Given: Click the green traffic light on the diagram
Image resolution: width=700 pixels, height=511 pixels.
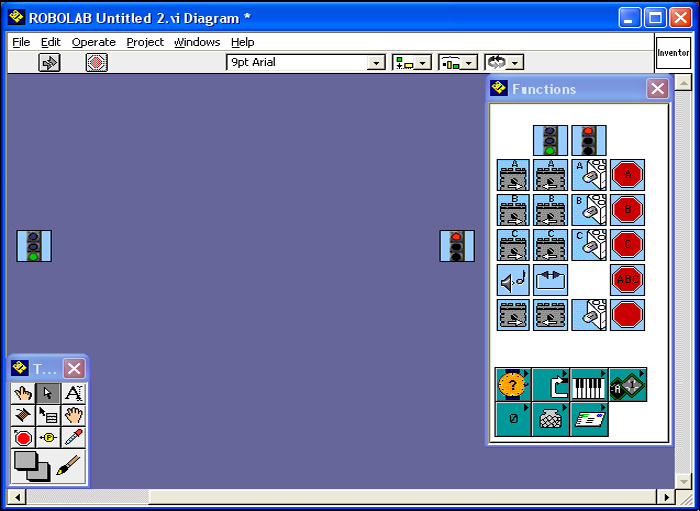Looking at the screenshot, I should (x=34, y=246).
